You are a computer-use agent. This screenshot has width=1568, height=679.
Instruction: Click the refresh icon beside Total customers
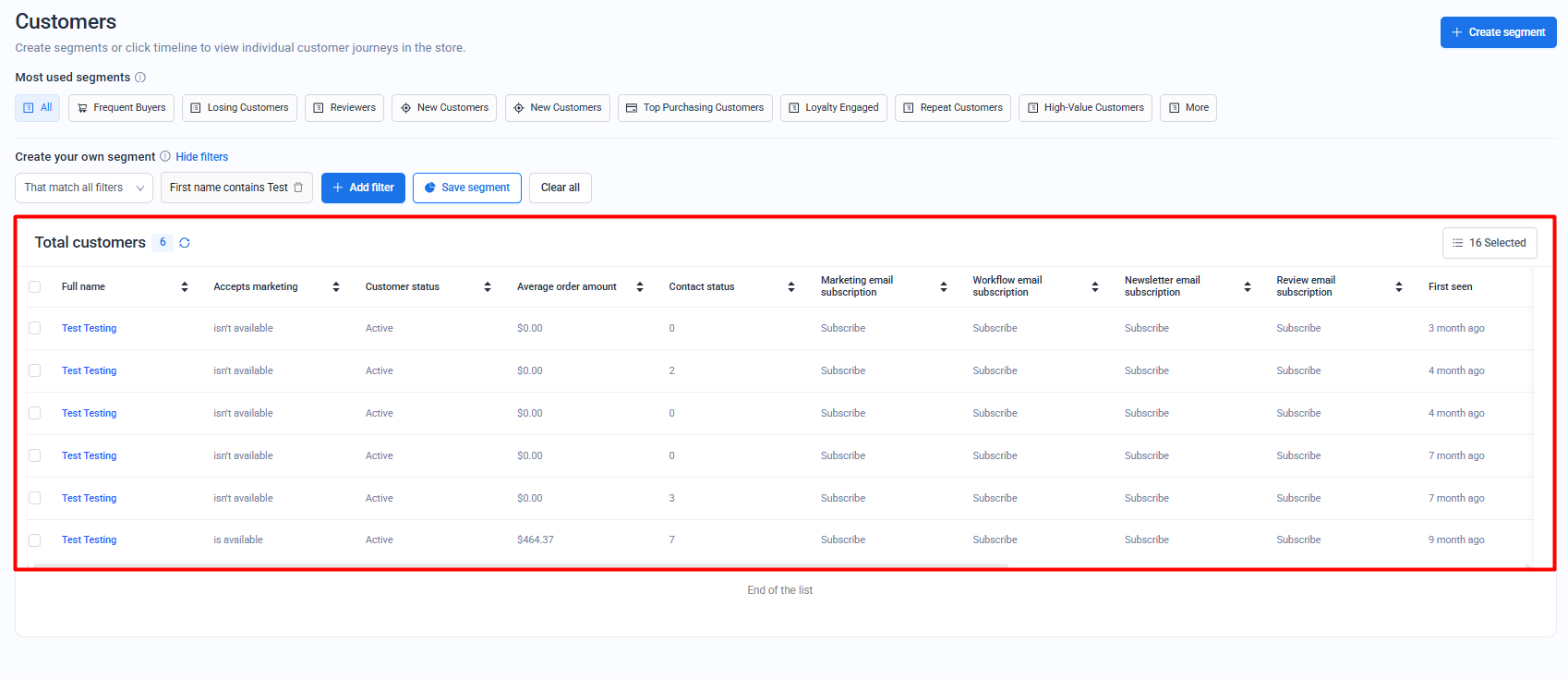185,243
